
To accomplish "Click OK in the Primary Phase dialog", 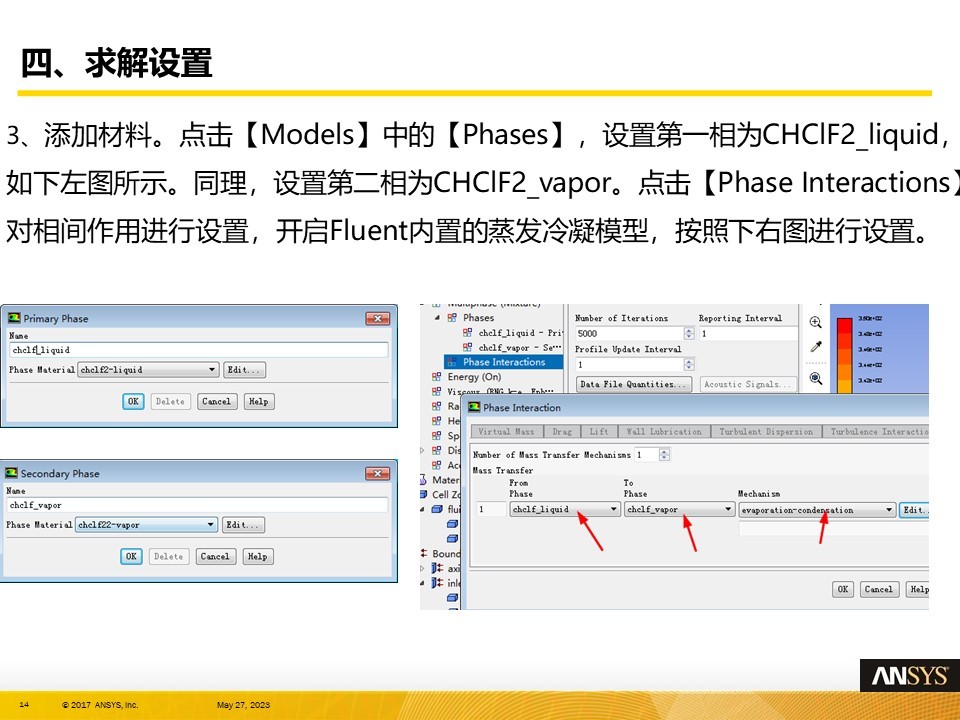I will (133, 402).
